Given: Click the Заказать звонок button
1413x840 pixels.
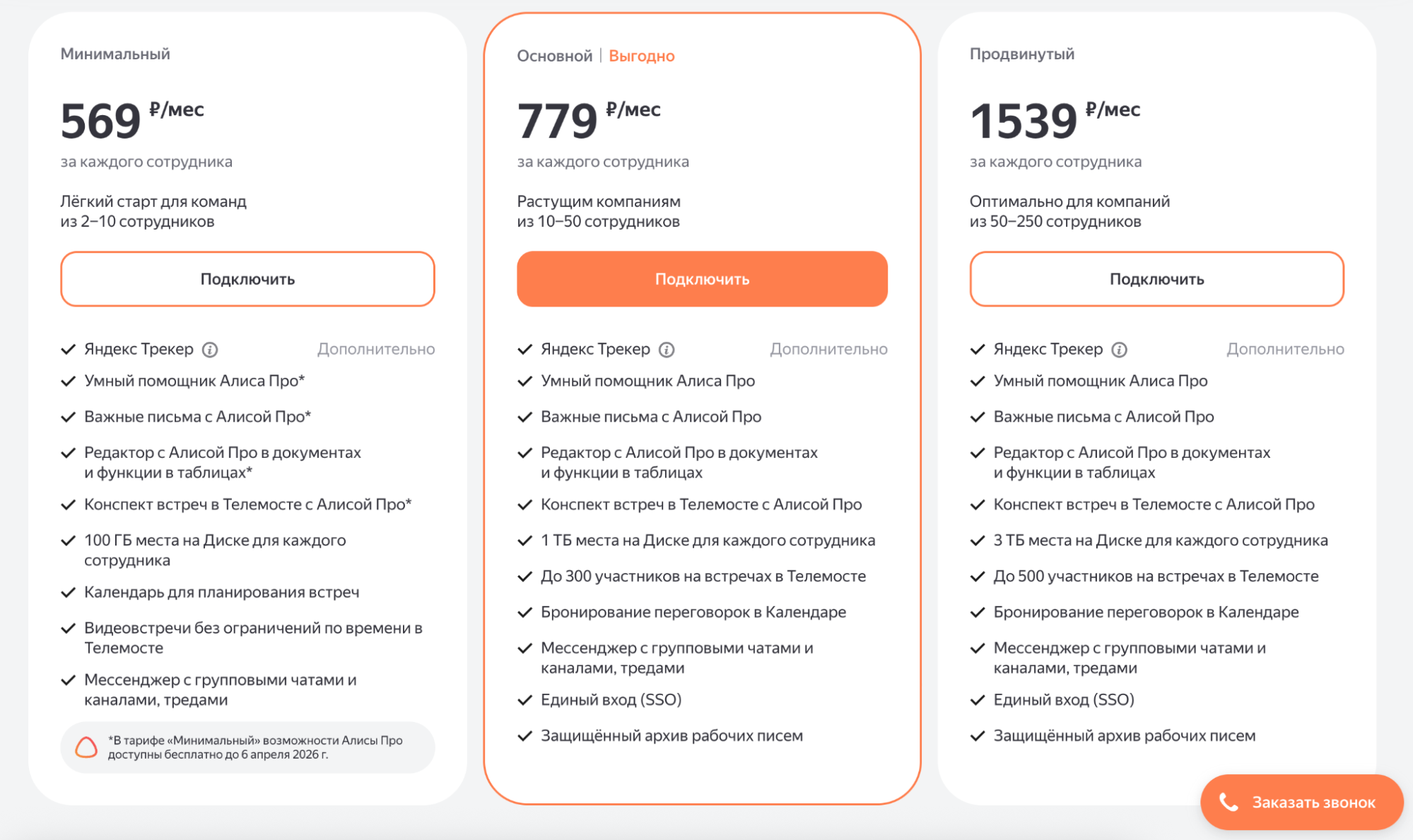Looking at the screenshot, I should click(1301, 803).
